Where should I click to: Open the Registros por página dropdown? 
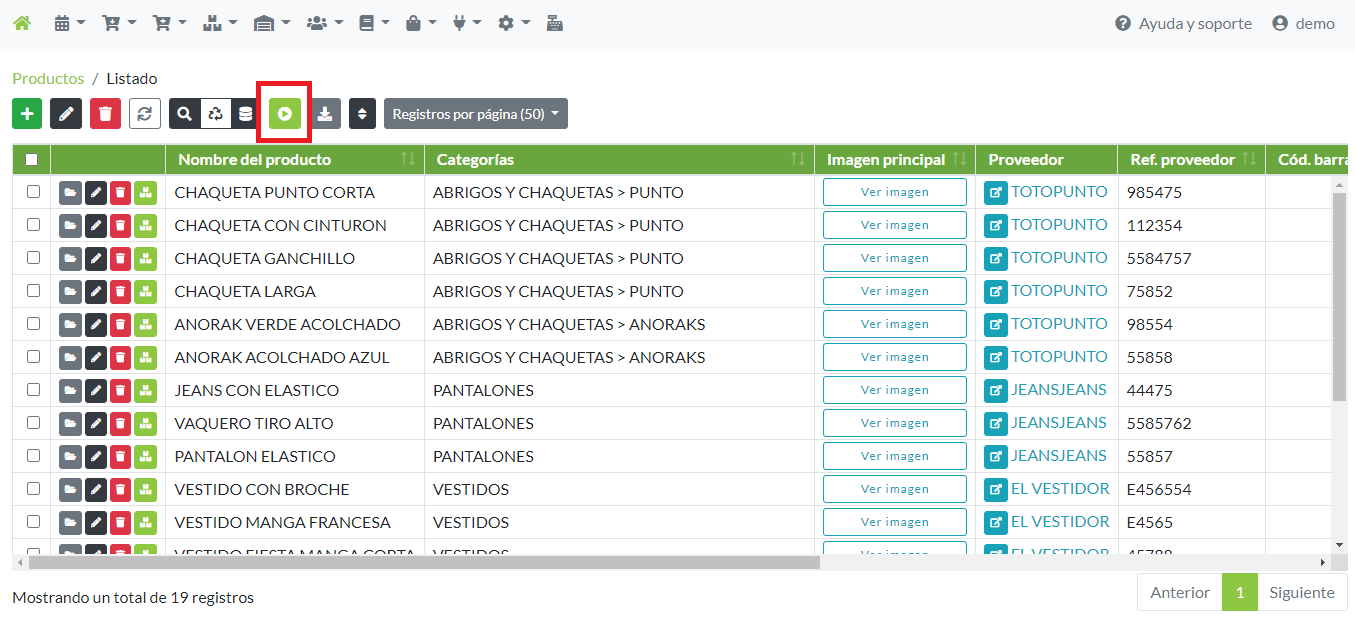pyautogui.click(x=475, y=114)
